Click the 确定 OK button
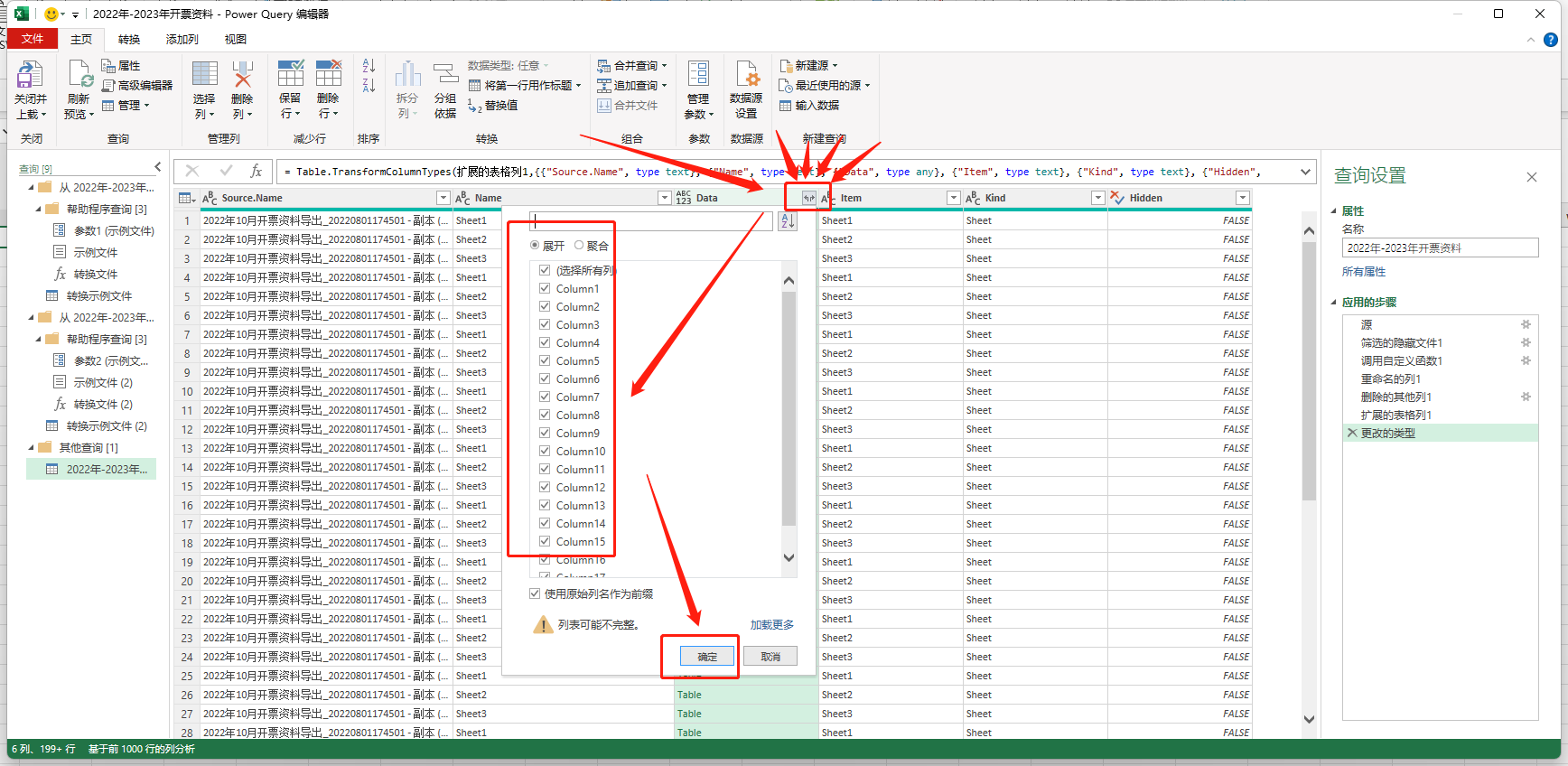This screenshot has width=1568, height=766. point(707,657)
